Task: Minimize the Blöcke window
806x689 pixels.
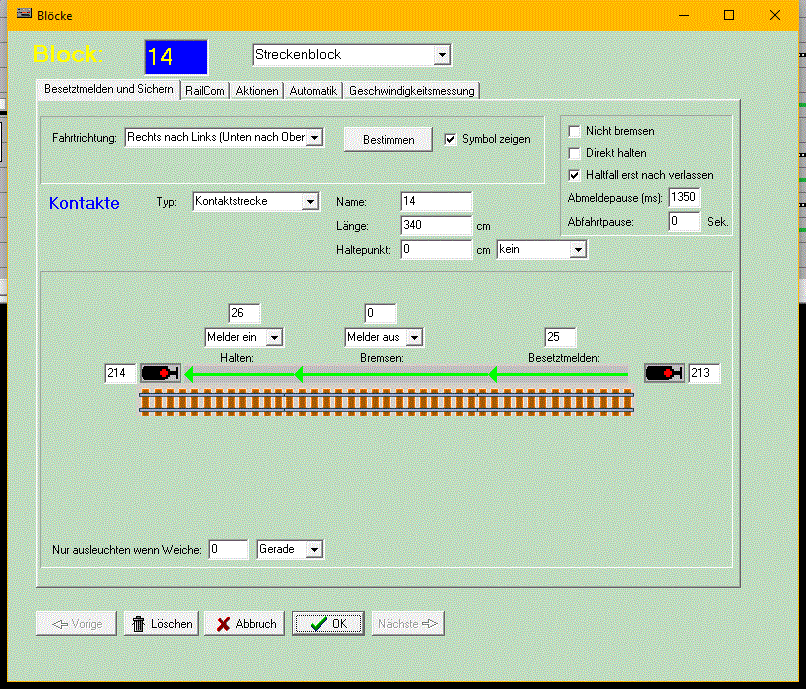Action: (x=684, y=15)
